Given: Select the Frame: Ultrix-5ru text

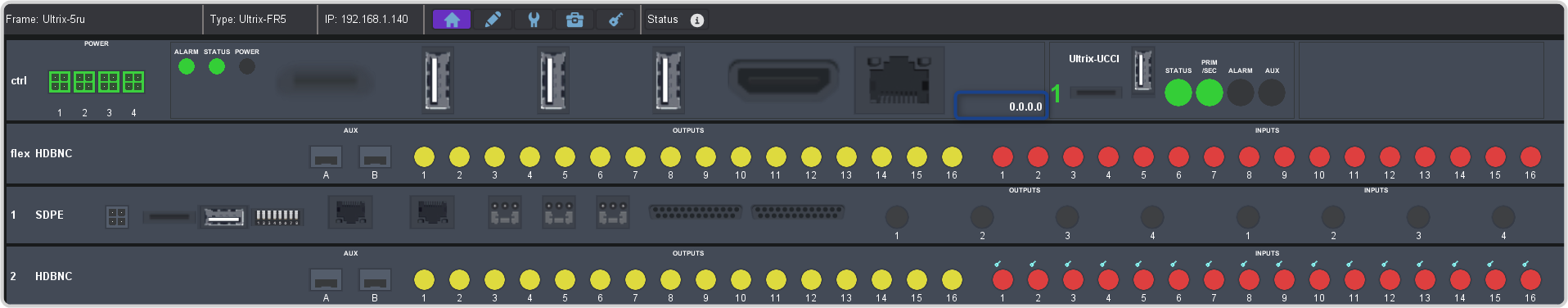Looking at the screenshot, I should (46, 19).
